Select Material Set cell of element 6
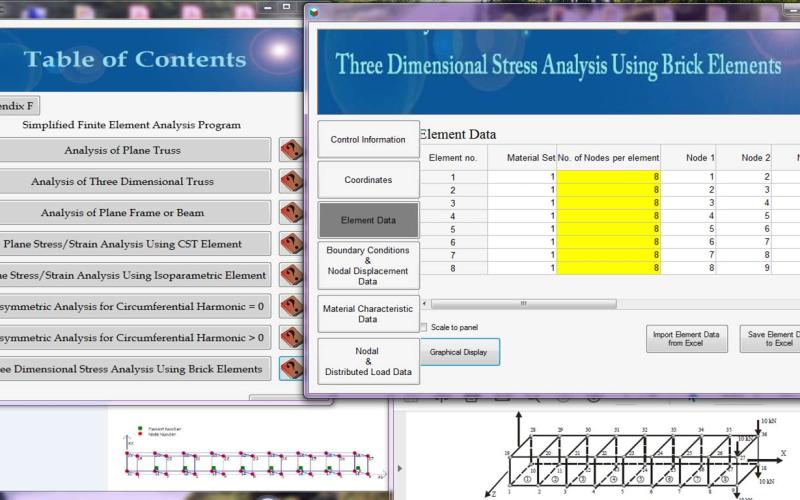The image size is (800, 500). tap(522, 242)
